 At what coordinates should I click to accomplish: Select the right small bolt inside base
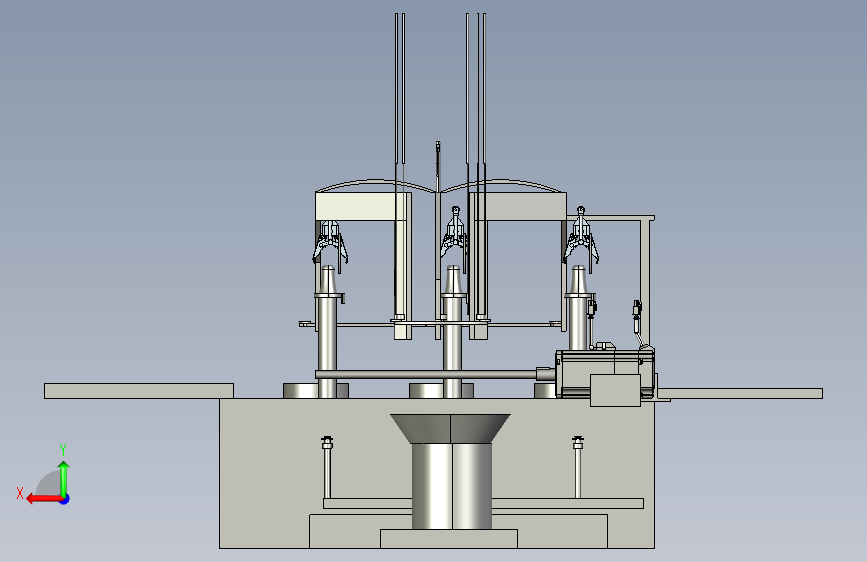[578, 467]
